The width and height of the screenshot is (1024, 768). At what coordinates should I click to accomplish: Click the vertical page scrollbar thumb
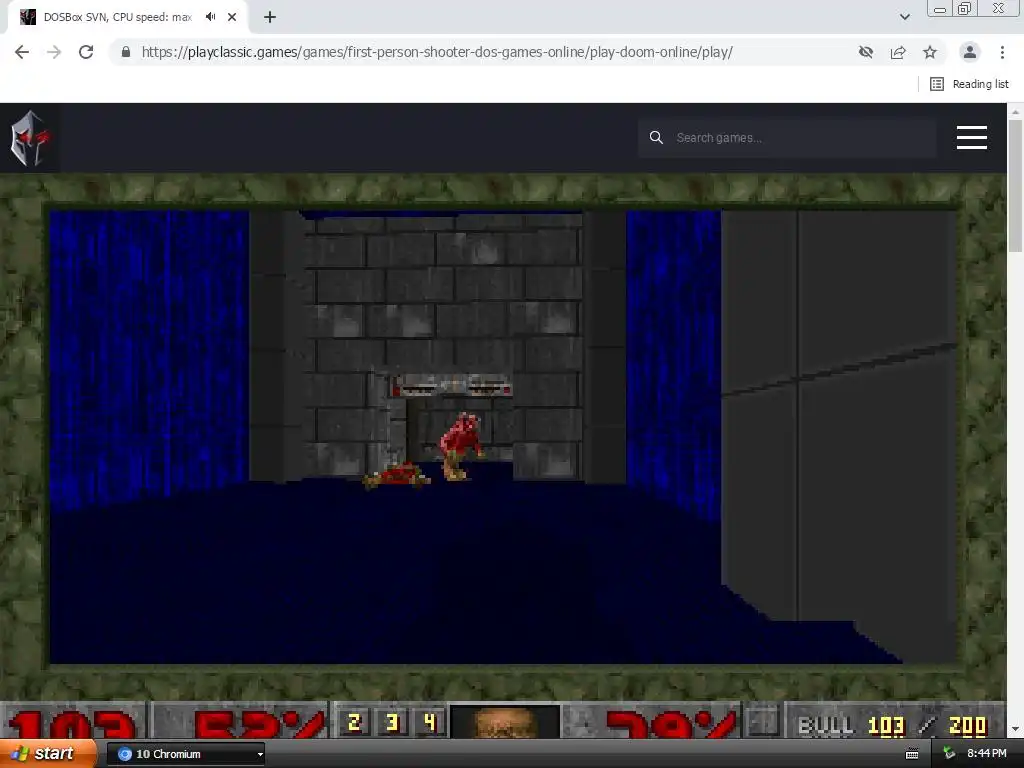1015,185
